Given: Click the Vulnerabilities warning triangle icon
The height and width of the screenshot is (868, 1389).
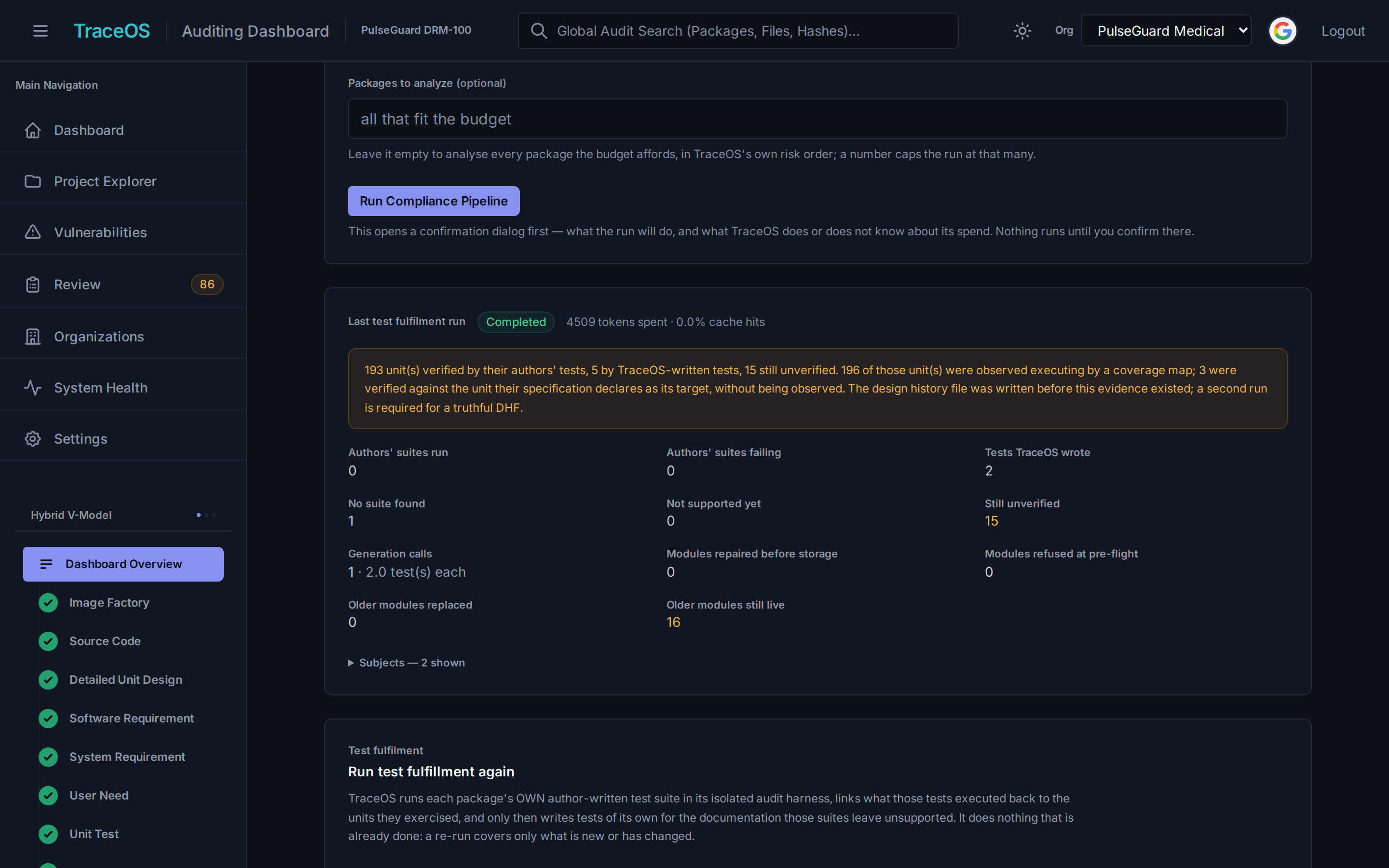Looking at the screenshot, I should coord(33,232).
